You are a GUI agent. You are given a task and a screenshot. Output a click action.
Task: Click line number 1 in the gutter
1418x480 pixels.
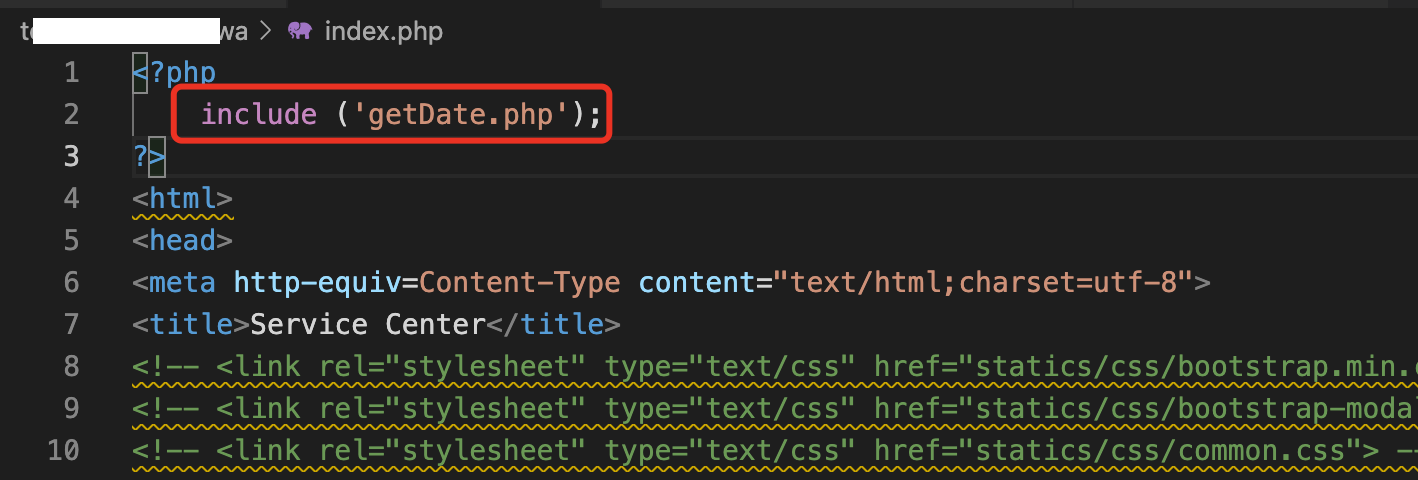click(x=69, y=72)
